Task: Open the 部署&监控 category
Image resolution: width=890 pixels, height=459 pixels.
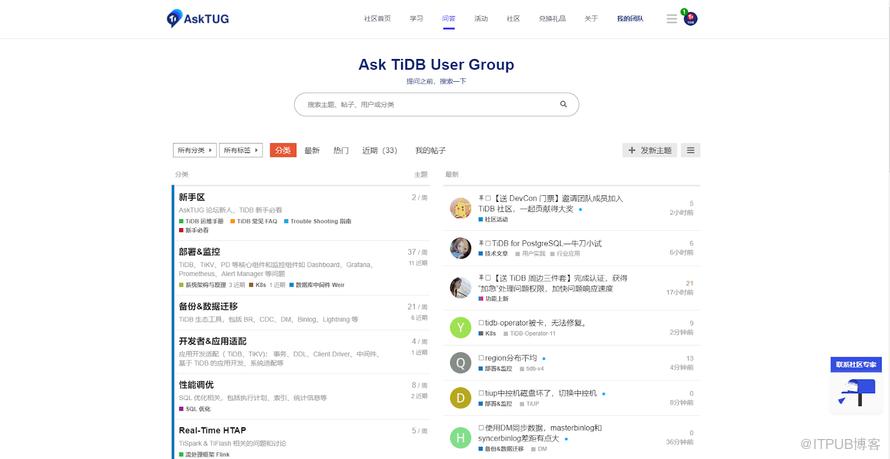Action: (x=199, y=251)
